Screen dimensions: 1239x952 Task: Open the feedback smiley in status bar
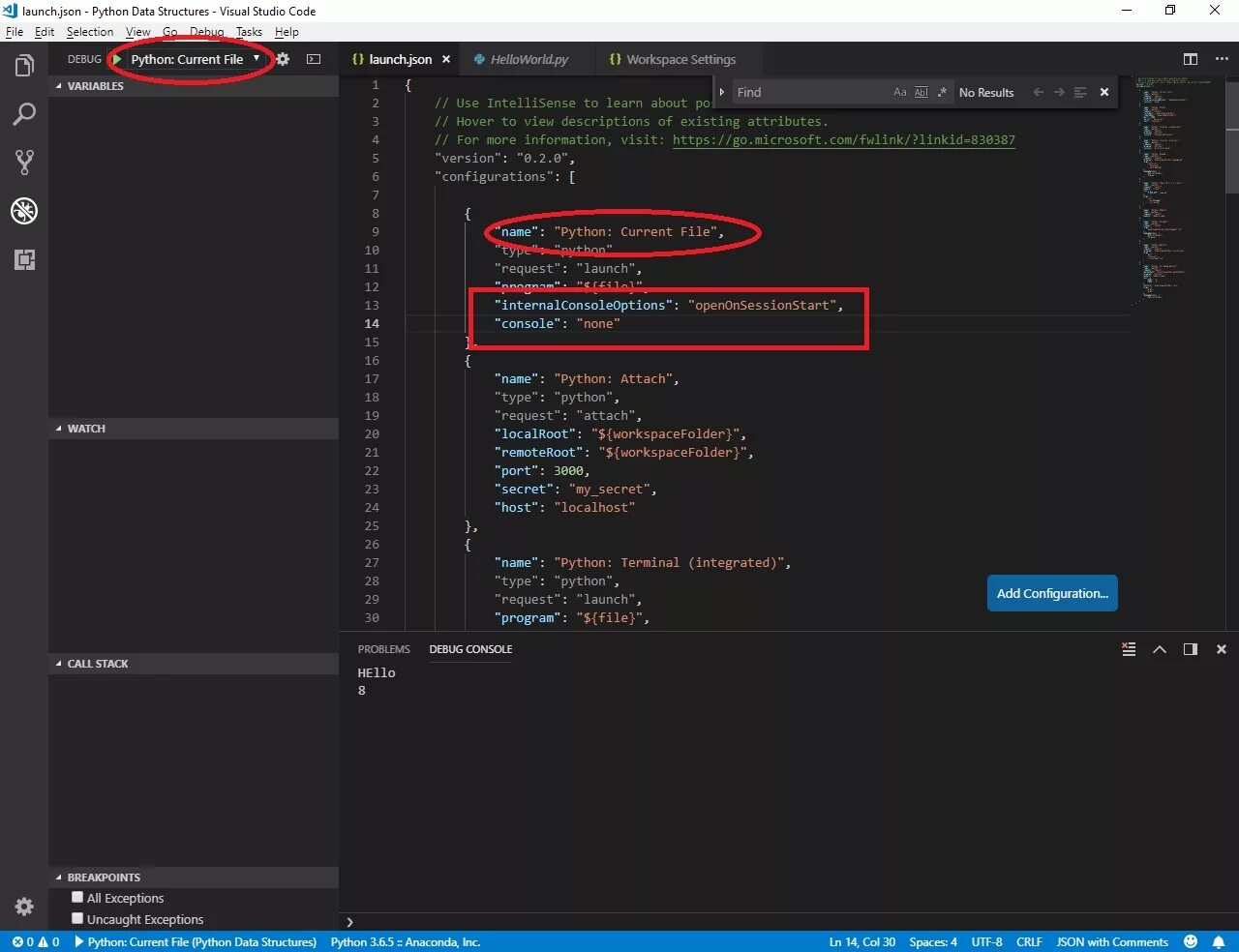pos(1191,941)
